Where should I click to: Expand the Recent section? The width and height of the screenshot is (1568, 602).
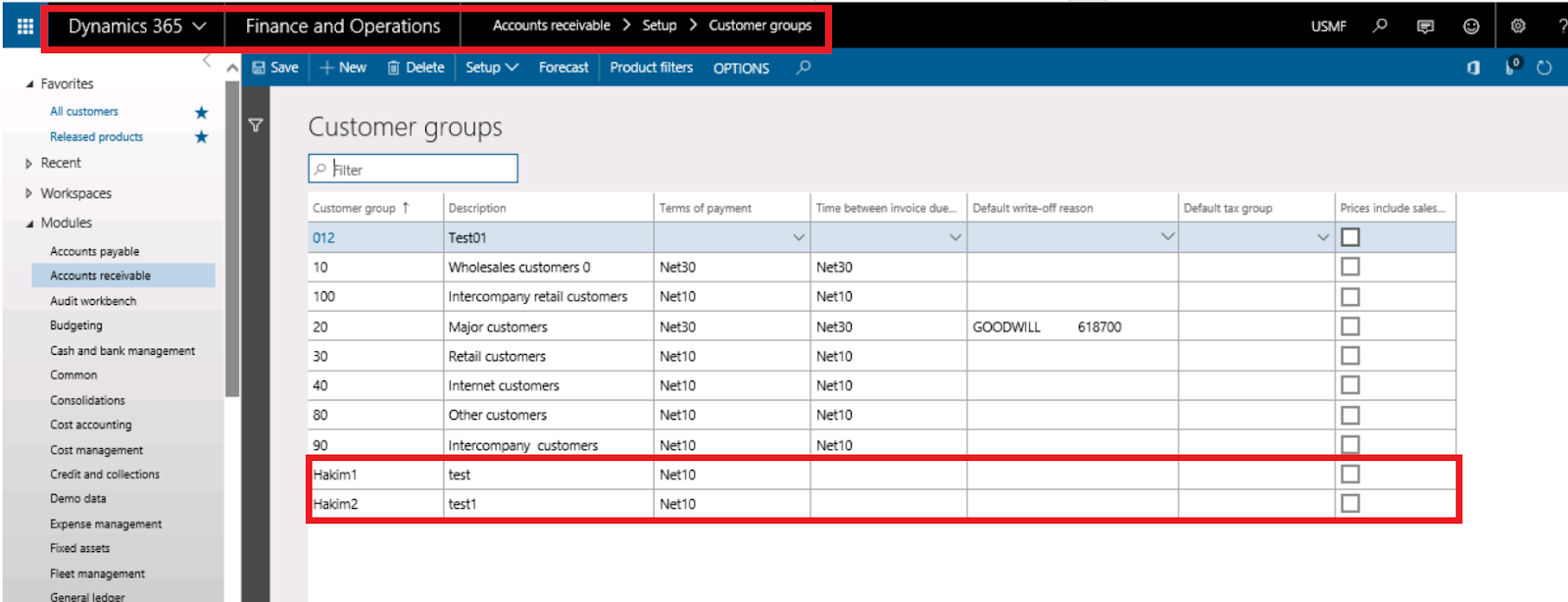pos(29,164)
